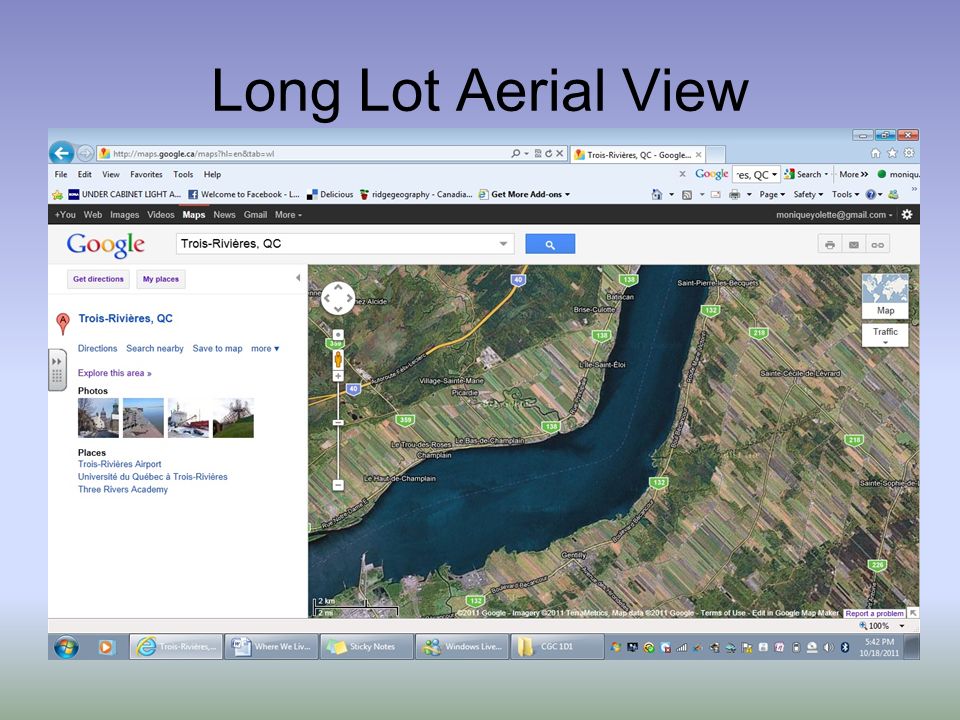Open the moniqueyolette@gmail.com account menu
The image size is (960, 720).
pos(834,215)
